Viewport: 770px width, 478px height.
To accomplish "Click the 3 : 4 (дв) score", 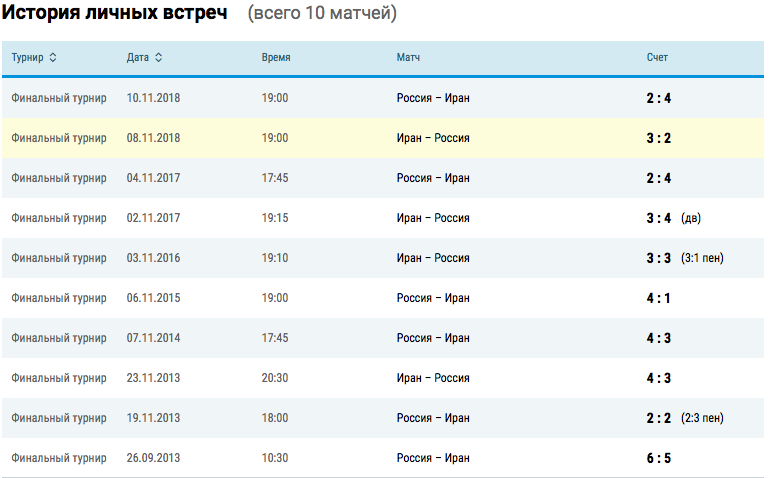I will [673, 218].
